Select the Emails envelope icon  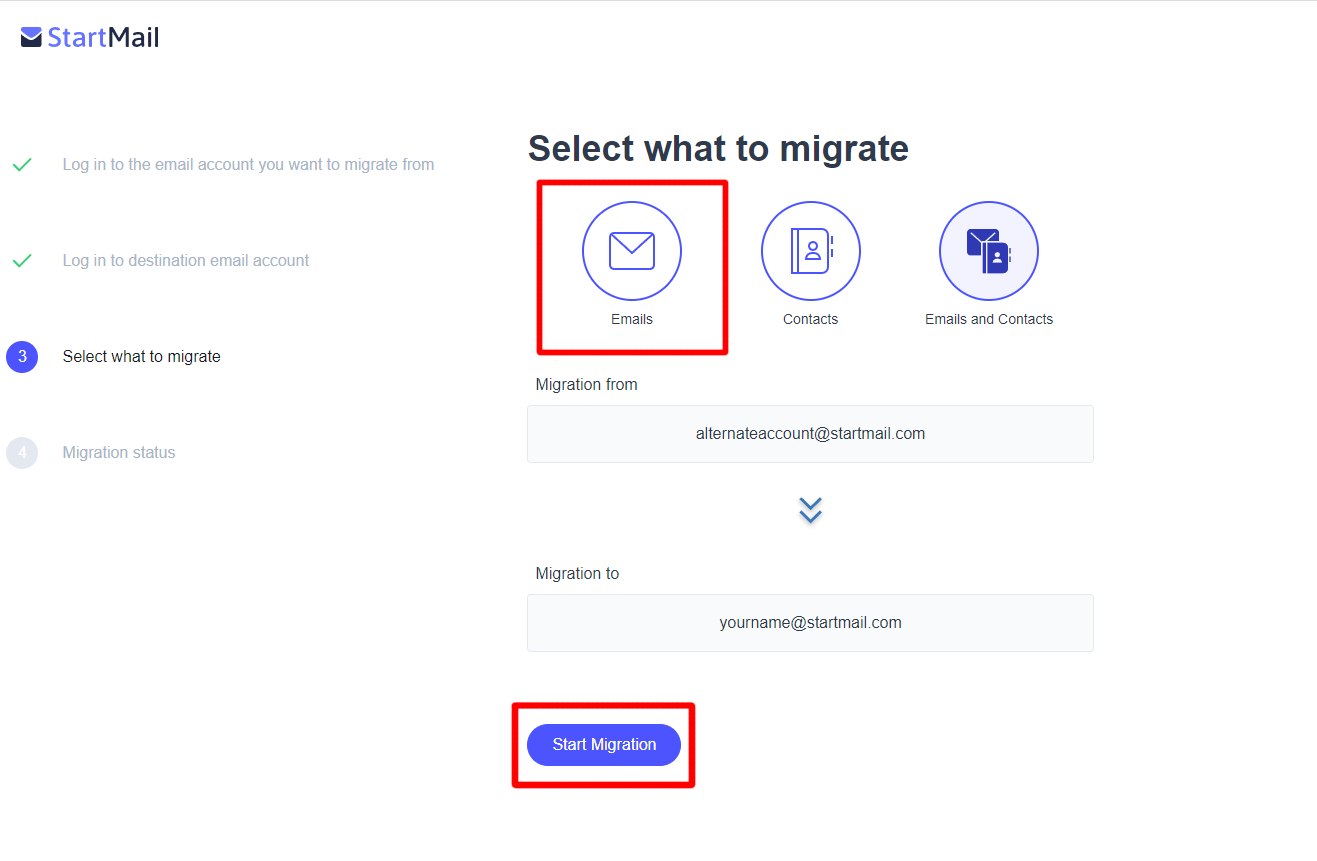631,251
